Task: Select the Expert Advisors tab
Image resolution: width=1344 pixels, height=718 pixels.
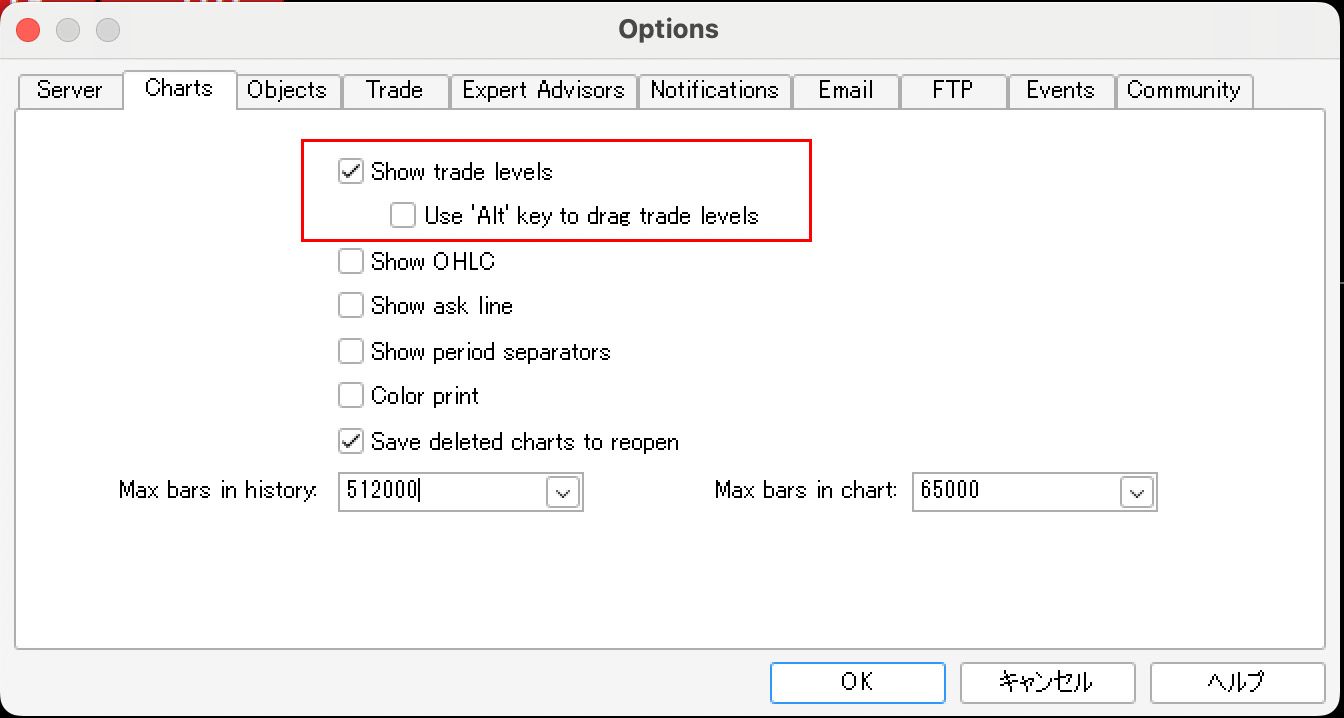Action: 543,90
